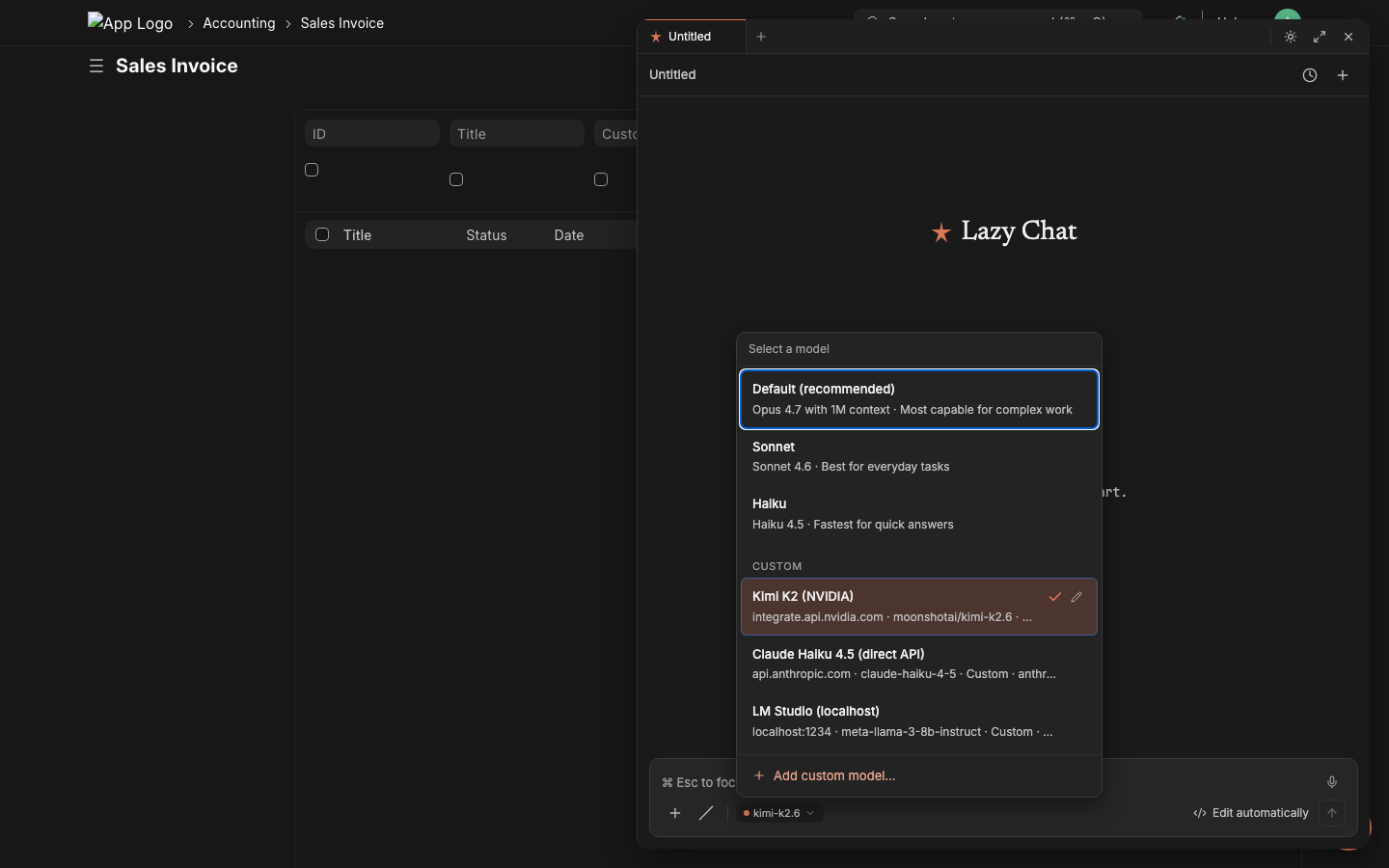This screenshot has width=1389, height=868.
Task: Choose the Haiku 4.5 model option
Action: [919, 514]
